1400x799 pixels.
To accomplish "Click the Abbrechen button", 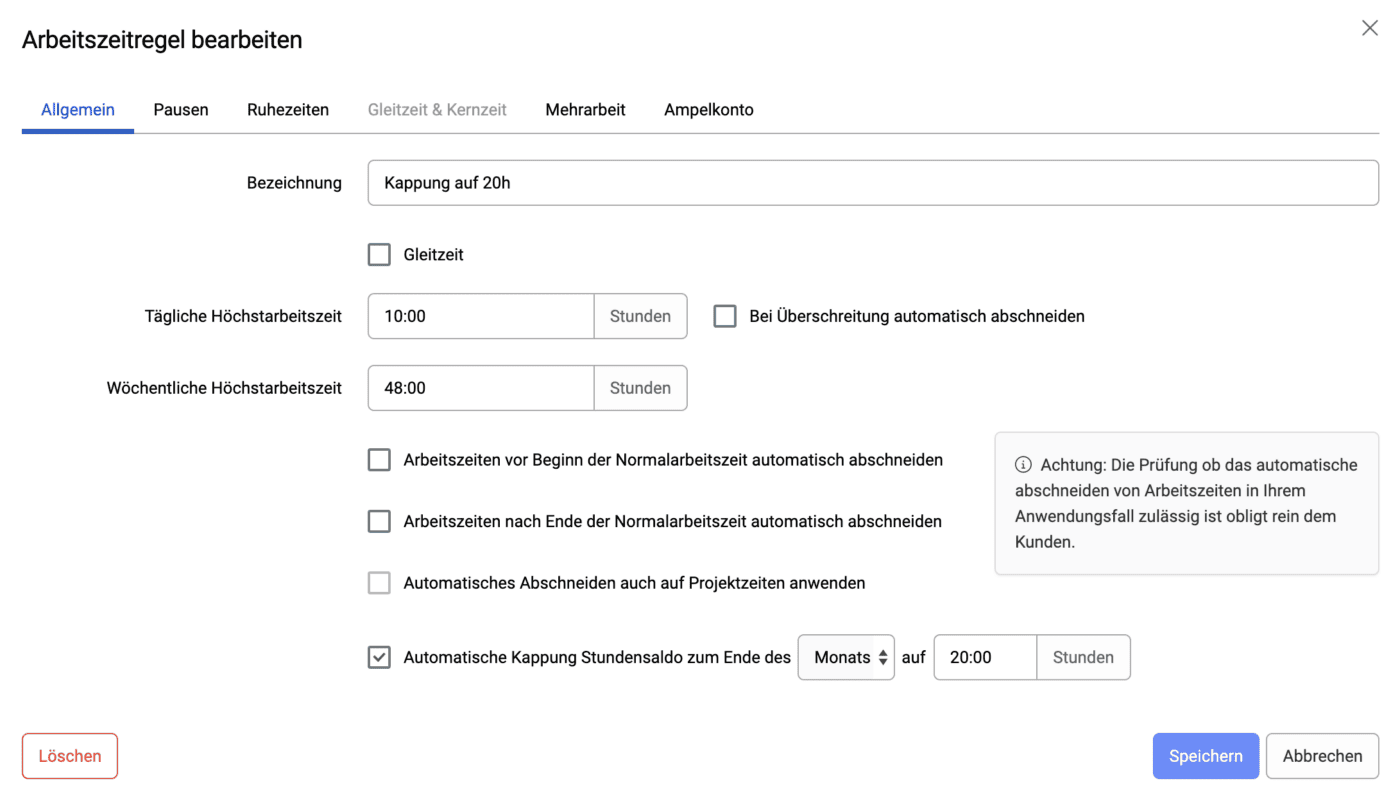I will coord(1322,756).
